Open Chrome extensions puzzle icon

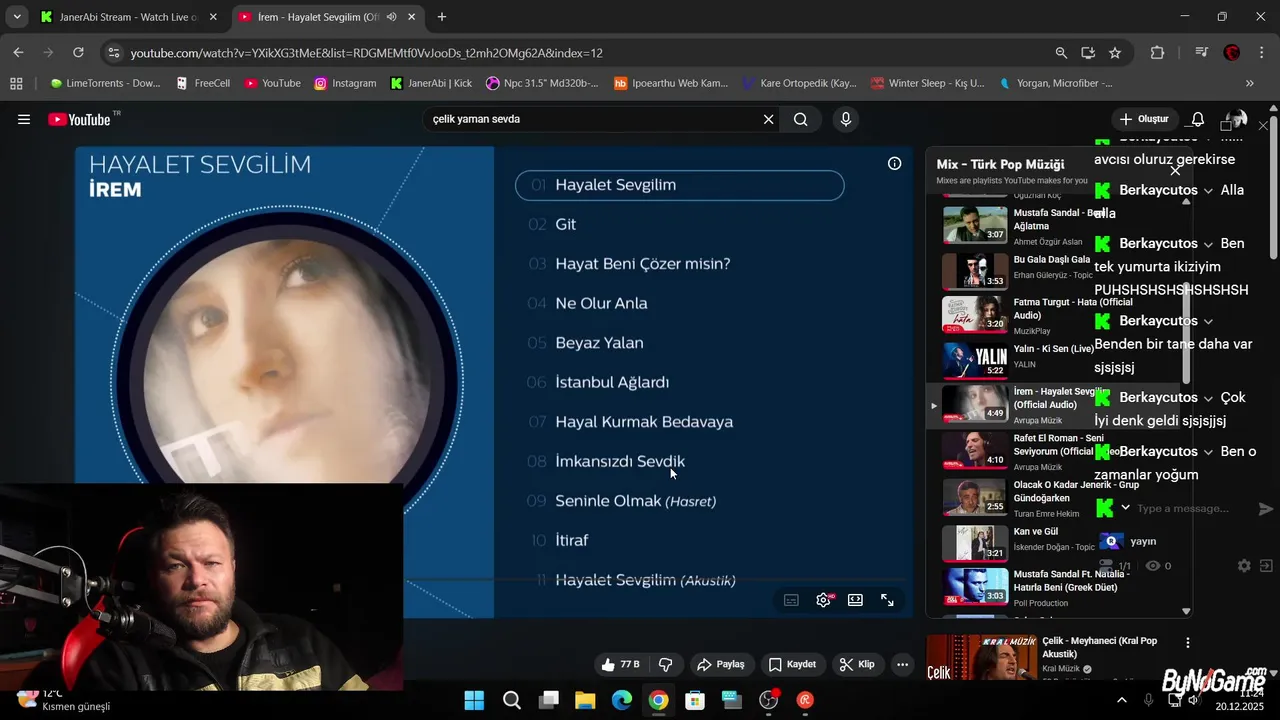1157,53
